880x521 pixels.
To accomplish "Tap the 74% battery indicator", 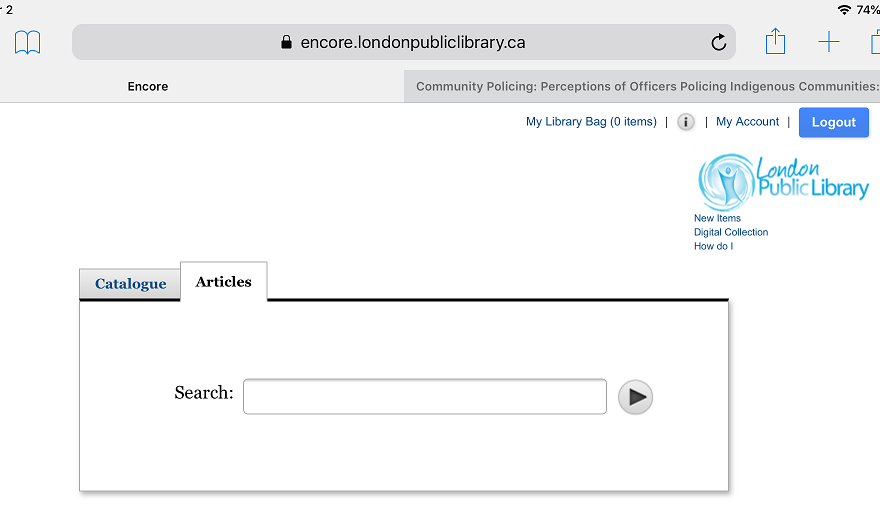I will [868, 10].
